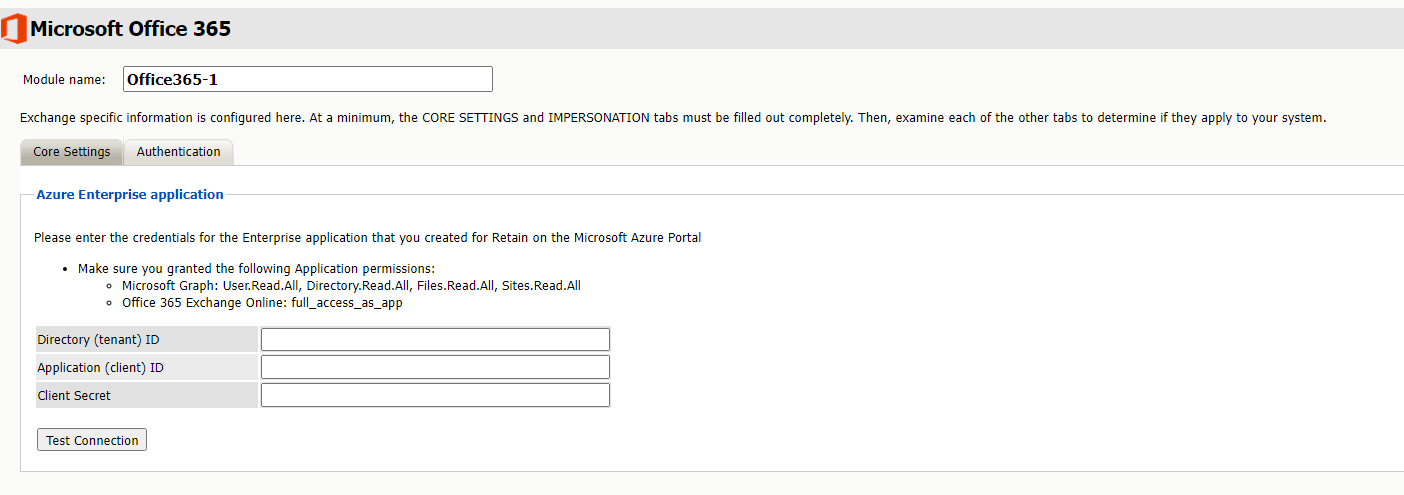This screenshot has height=495, width=1404.
Task: Click the Exchange specific information description text
Action: pos(672,118)
